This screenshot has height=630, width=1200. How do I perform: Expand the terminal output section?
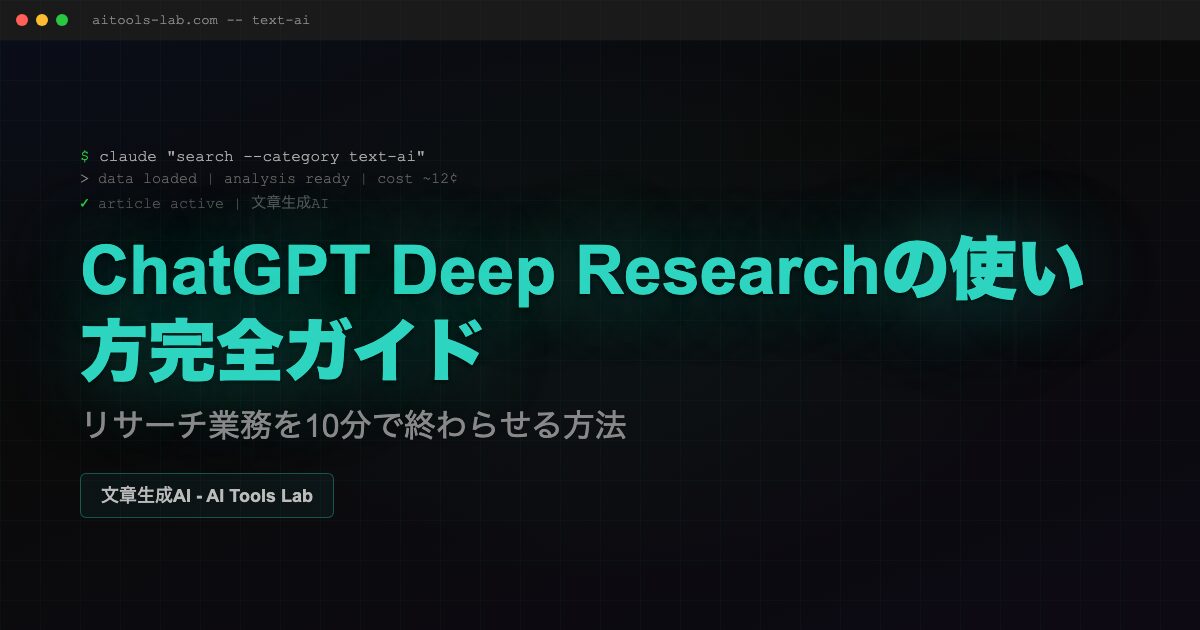[x=270, y=179]
